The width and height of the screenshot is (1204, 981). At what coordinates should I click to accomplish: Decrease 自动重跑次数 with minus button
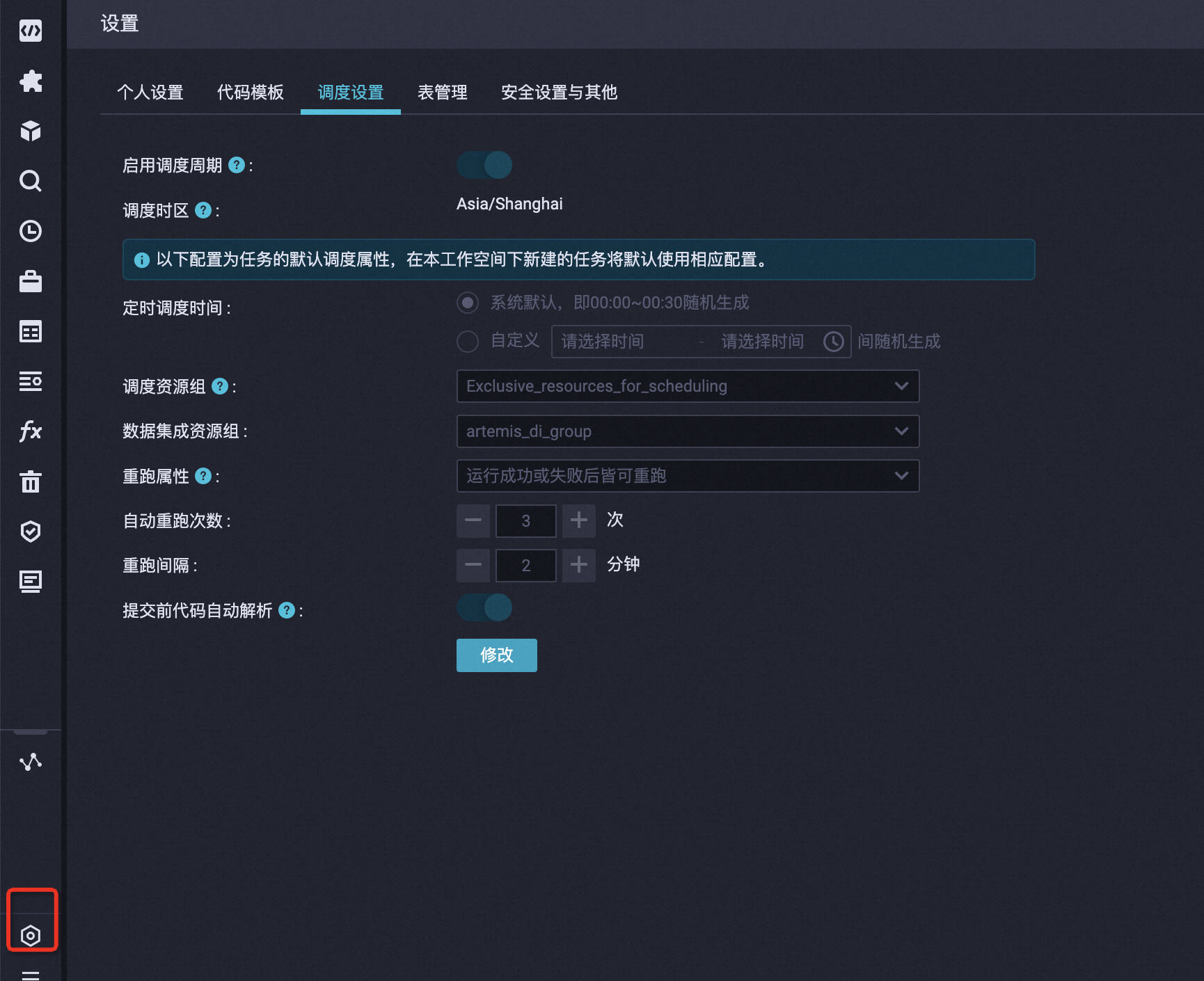tap(473, 521)
